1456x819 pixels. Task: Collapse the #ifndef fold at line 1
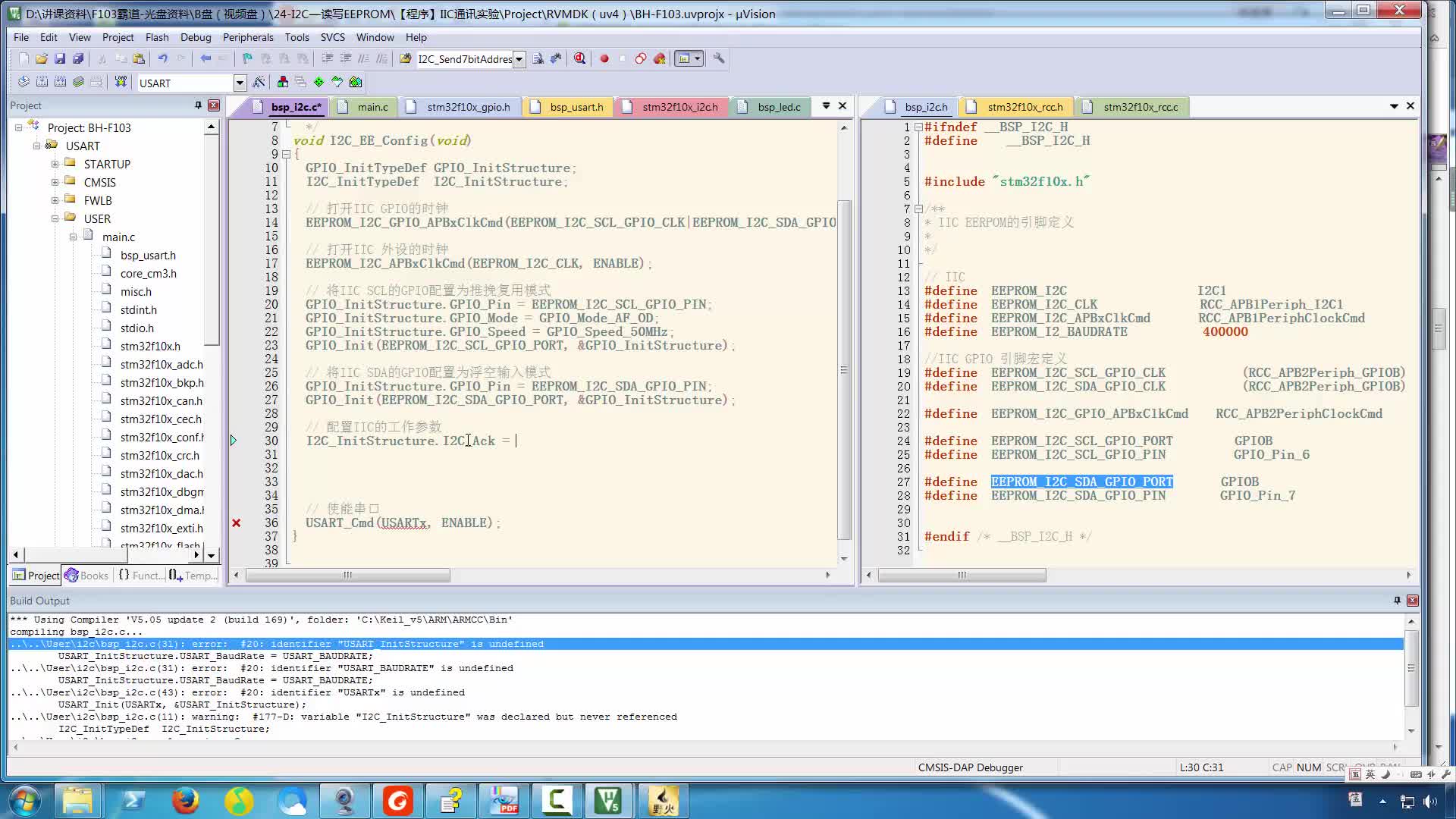pos(918,127)
